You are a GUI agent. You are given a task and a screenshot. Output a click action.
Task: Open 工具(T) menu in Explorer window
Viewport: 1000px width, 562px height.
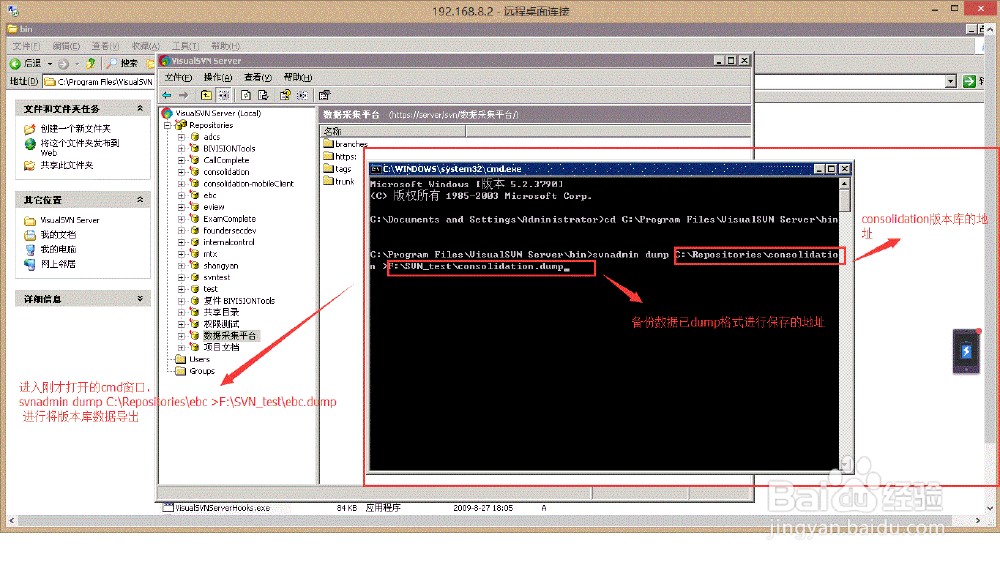click(185, 46)
